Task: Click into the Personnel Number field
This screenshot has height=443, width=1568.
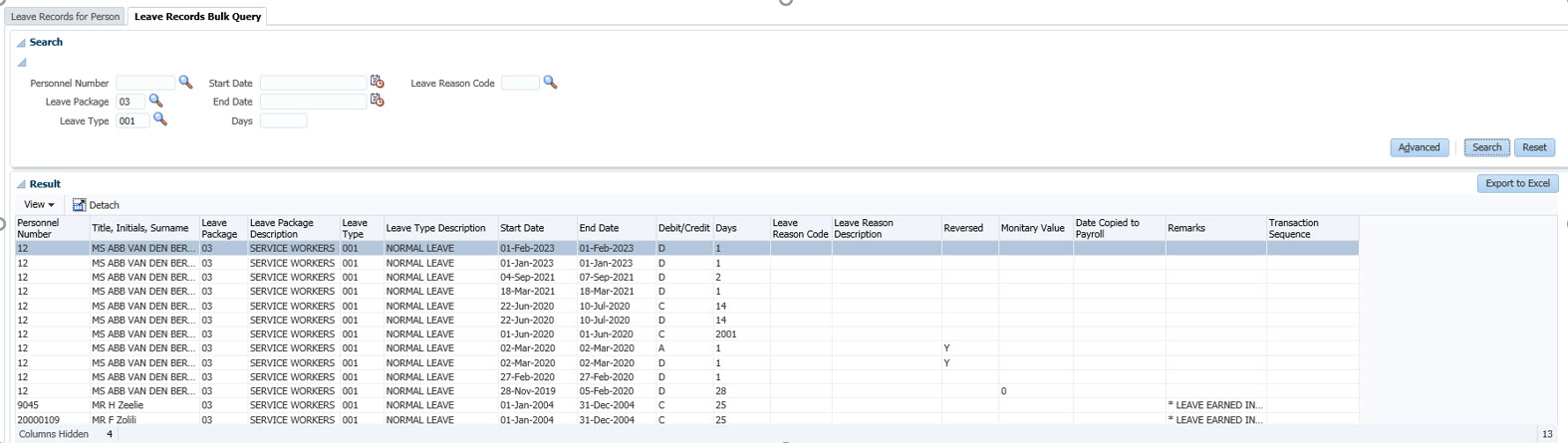Action: pyautogui.click(x=145, y=83)
